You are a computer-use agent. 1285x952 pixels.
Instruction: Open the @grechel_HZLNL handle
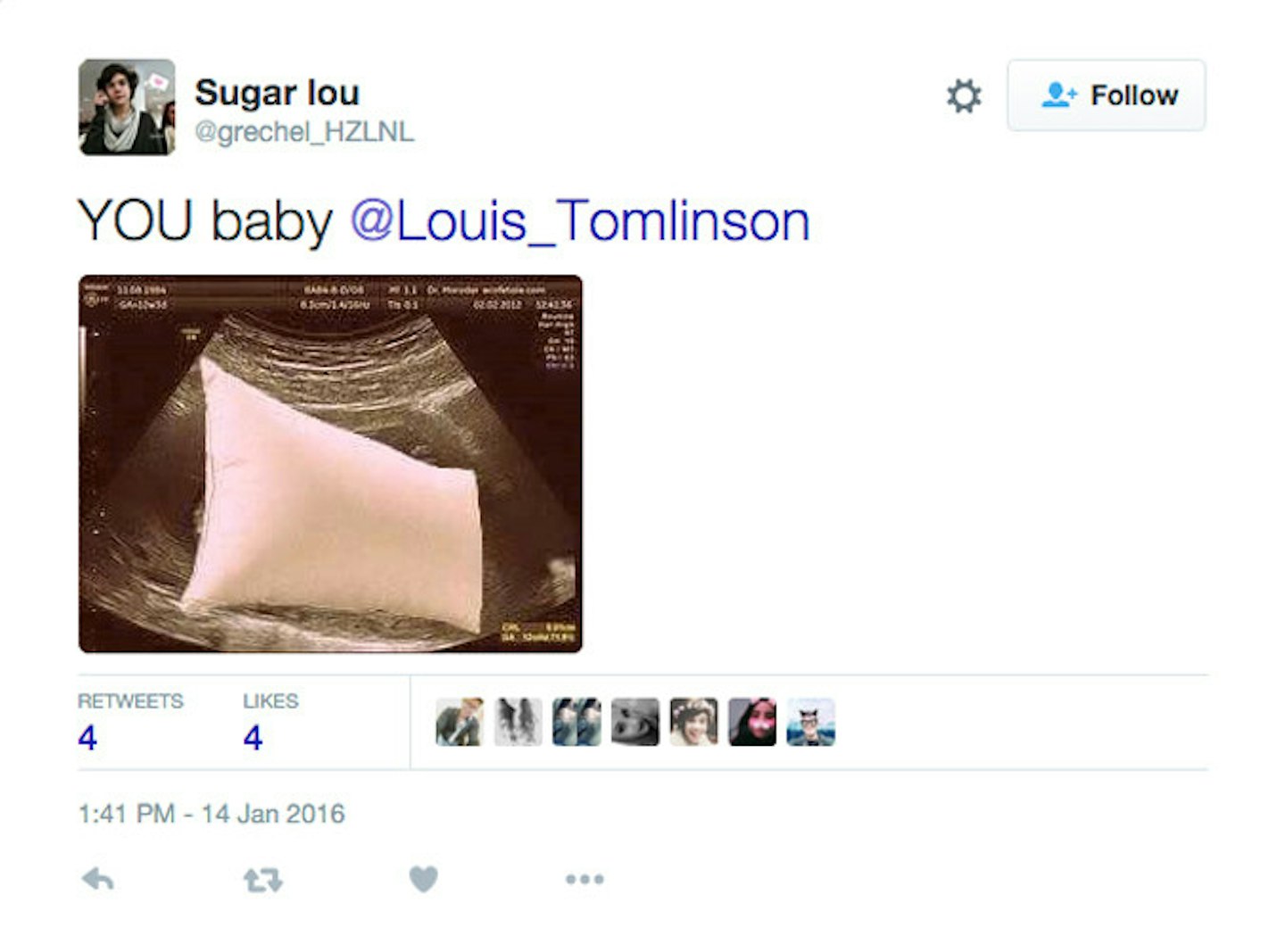click(x=304, y=132)
